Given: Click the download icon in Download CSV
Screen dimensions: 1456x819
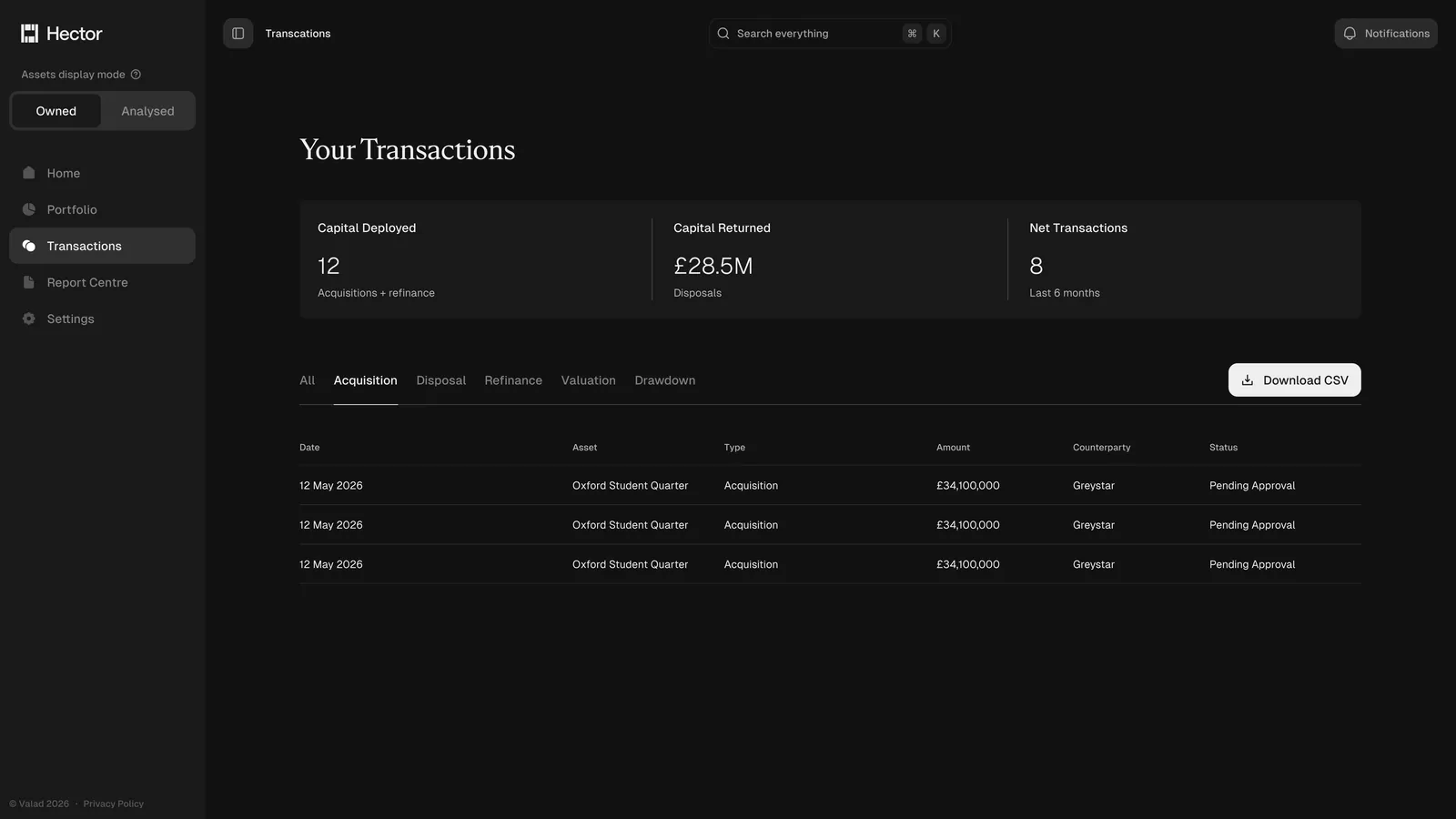Looking at the screenshot, I should pos(1248,380).
